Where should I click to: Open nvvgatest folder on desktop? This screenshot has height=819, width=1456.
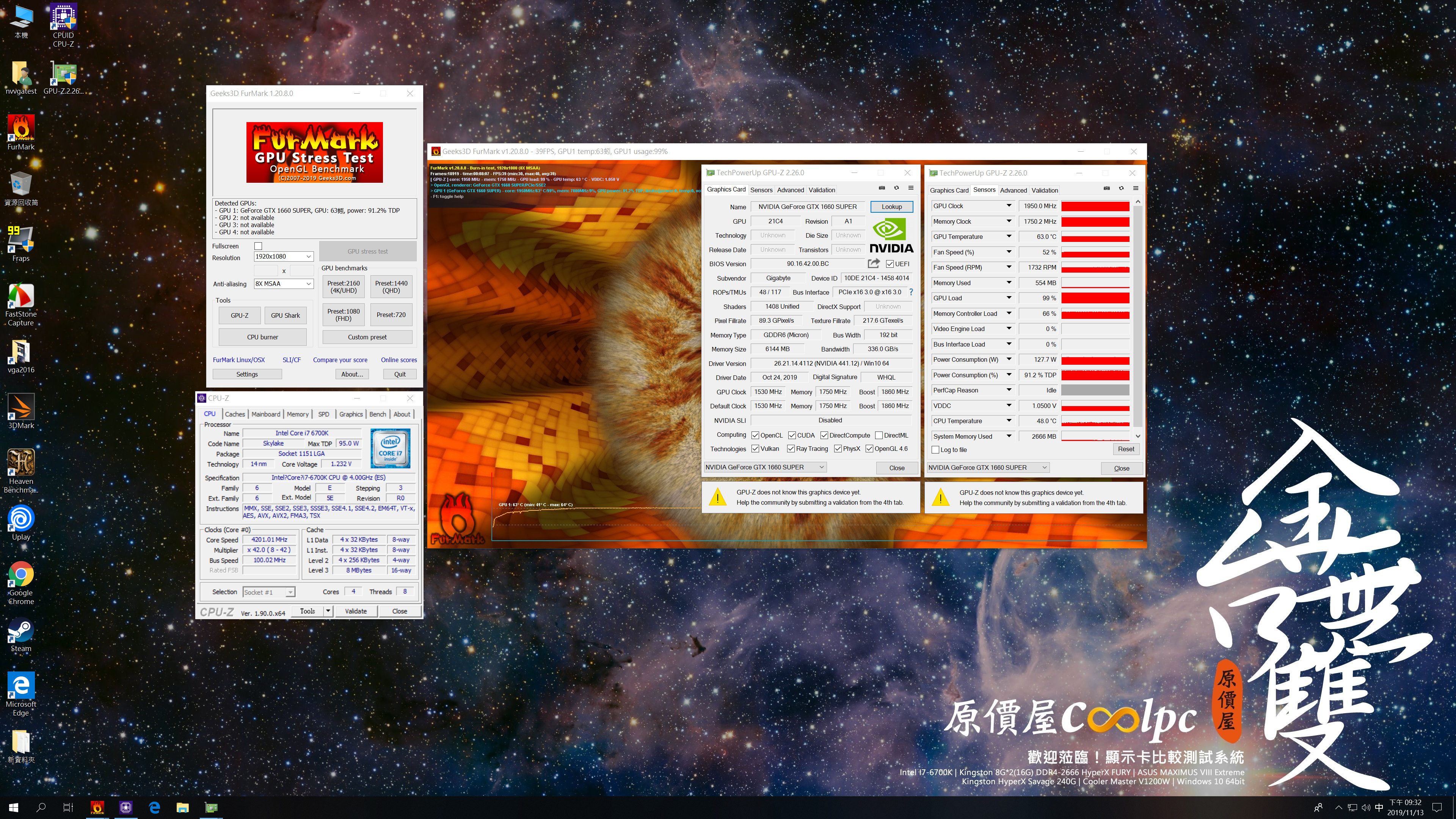coord(21,77)
